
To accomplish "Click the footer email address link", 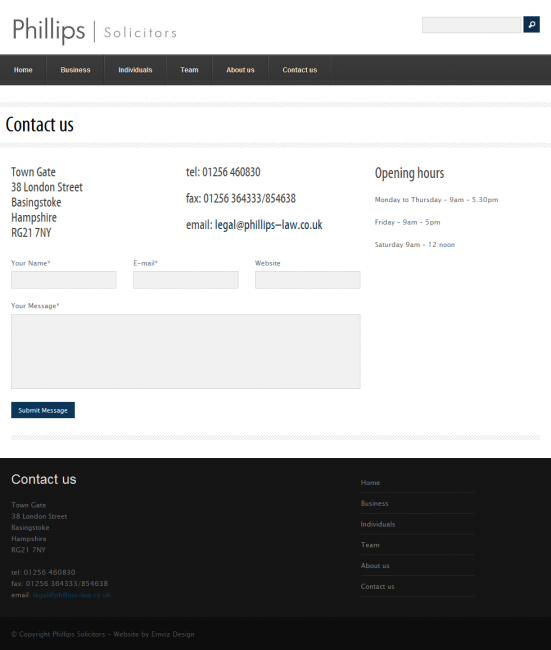I will coord(71,595).
